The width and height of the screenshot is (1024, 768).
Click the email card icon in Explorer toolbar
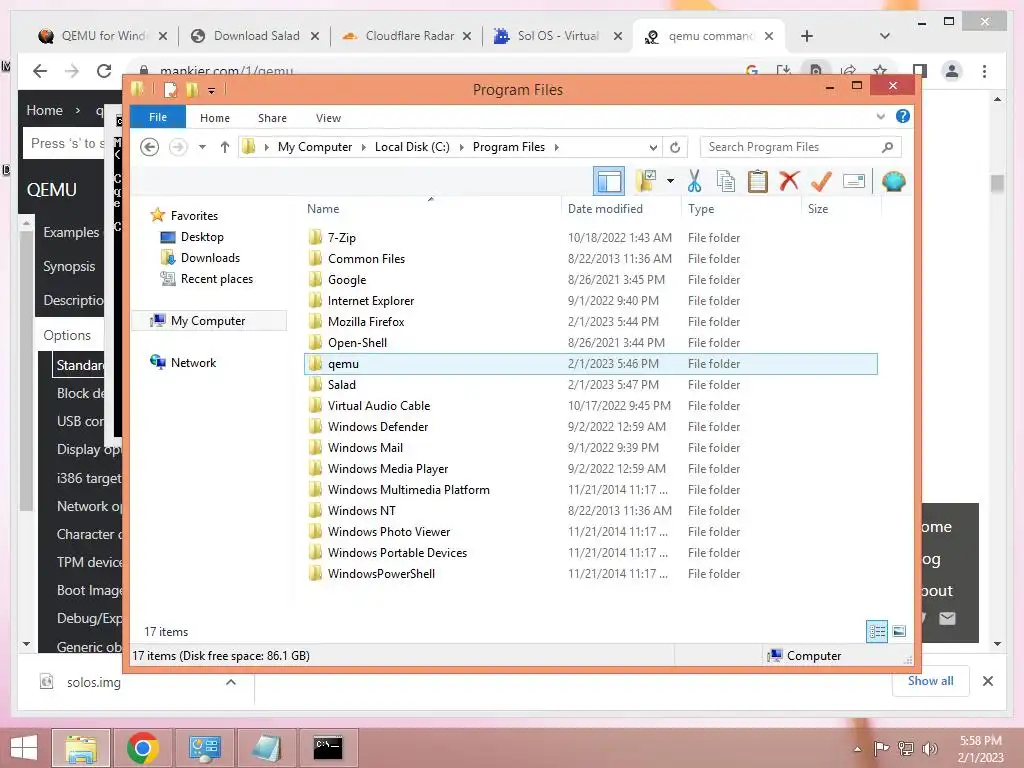pyautogui.click(x=854, y=181)
